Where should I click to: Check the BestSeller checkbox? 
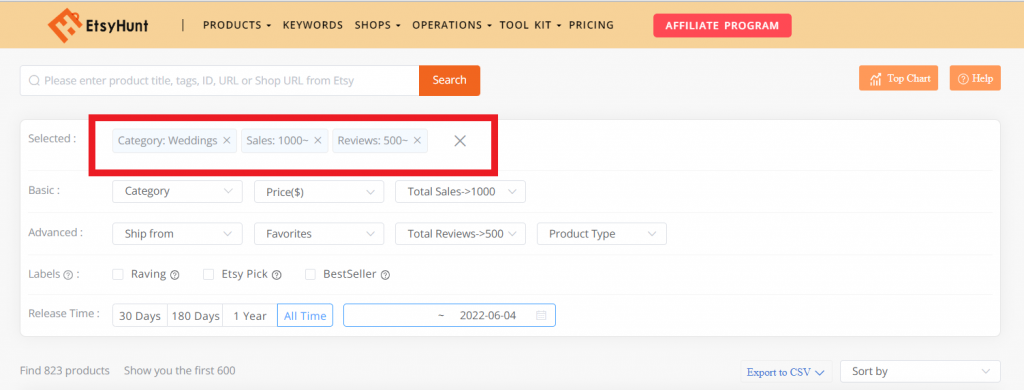[x=311, y=274]
